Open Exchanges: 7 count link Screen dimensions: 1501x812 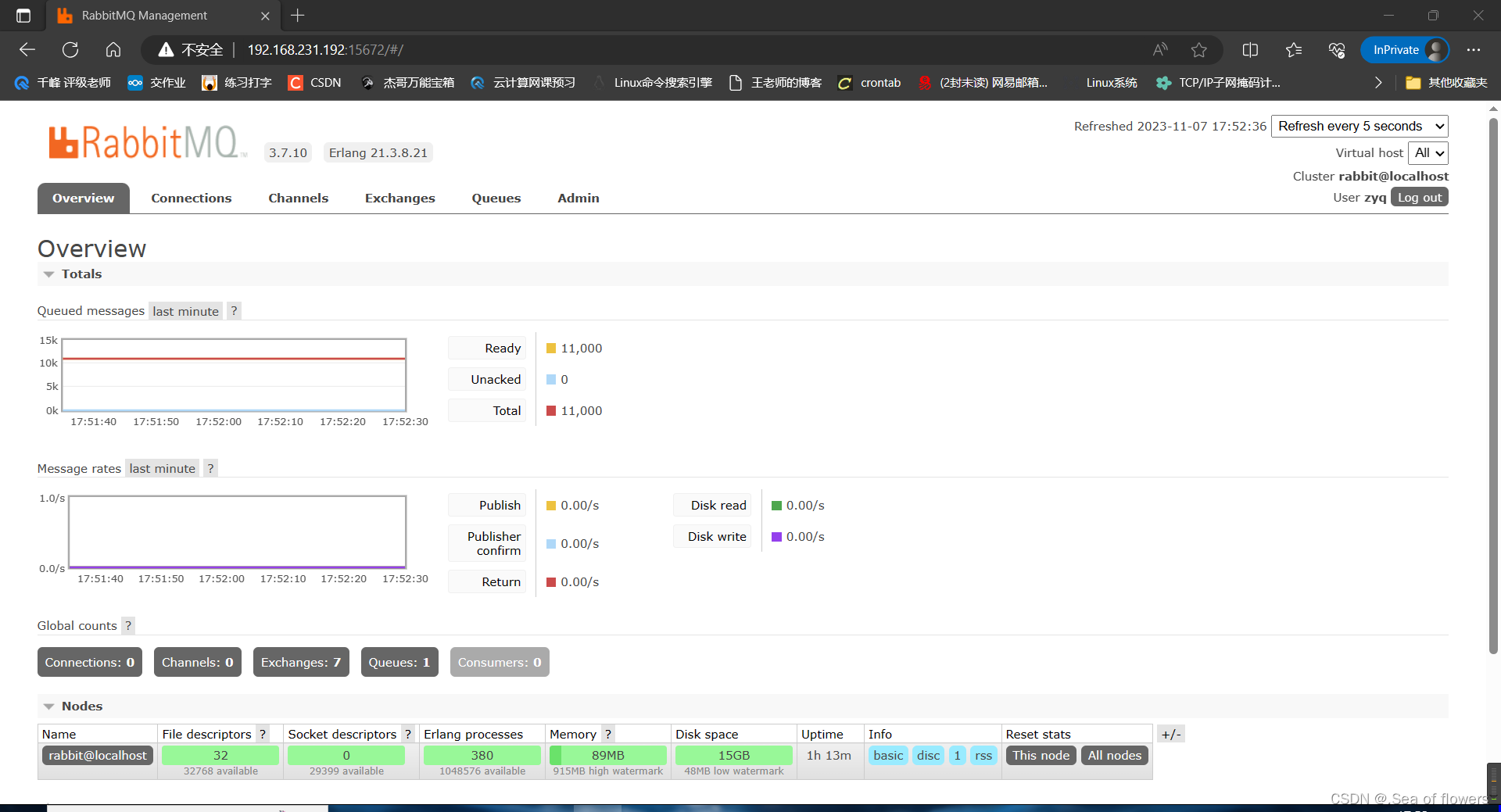pyautogui.click(x=301, y=663)
